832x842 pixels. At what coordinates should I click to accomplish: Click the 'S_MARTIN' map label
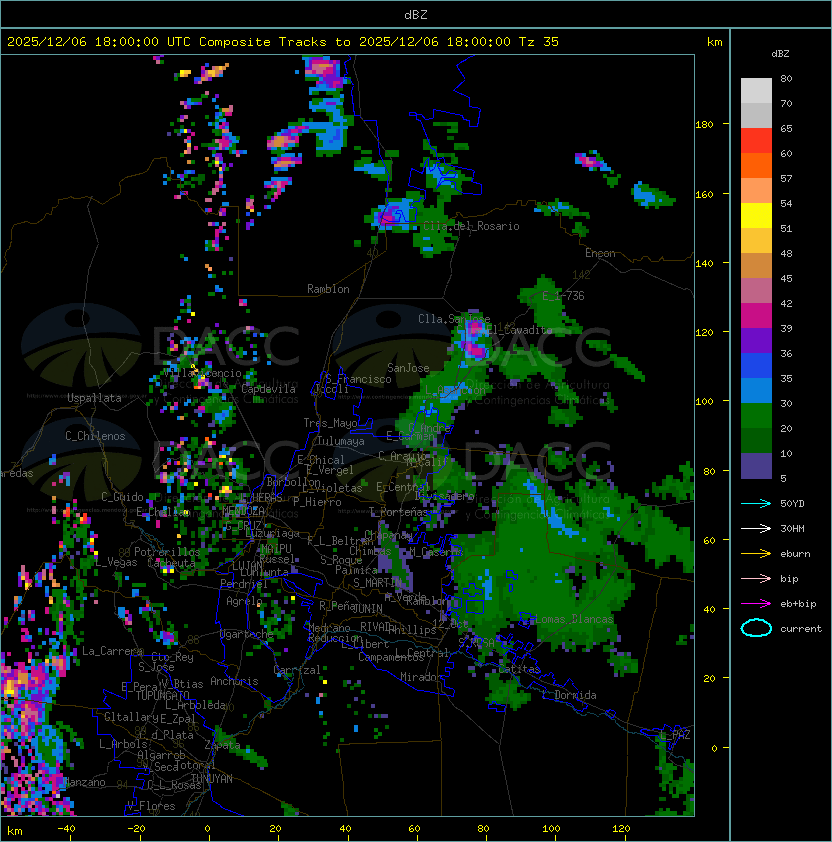pyautogui.click(x=378, y=583)
